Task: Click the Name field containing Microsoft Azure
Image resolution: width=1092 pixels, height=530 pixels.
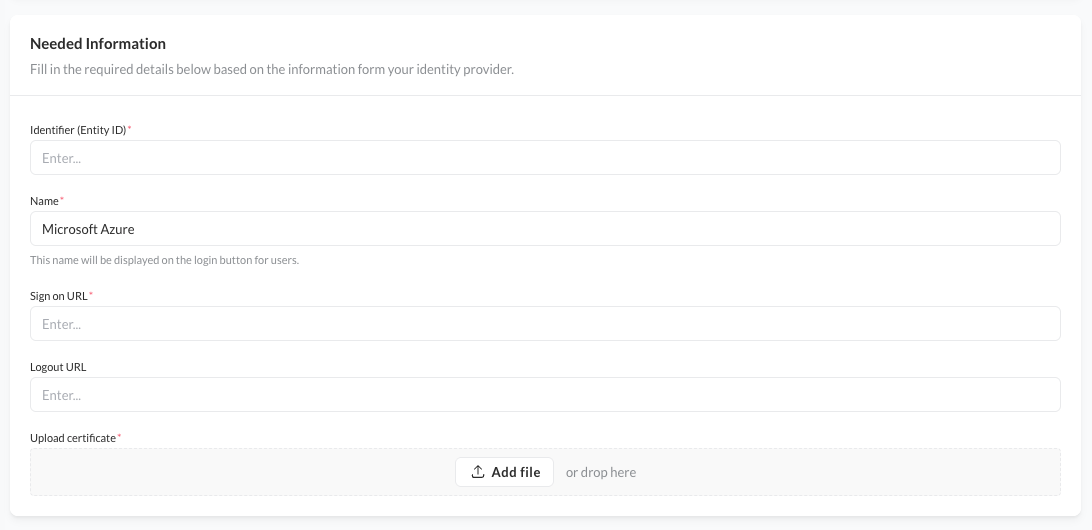Action: (x=545, y=229)
